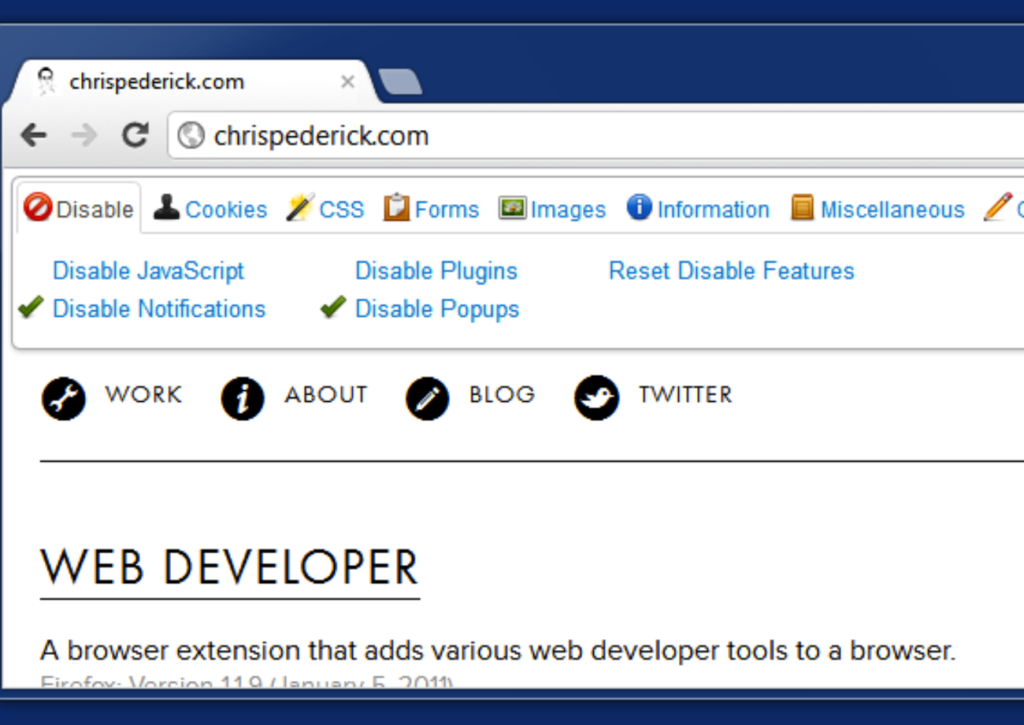Click the About info circle icon
Image resolution: width=1024 pixels, height=725 pixels.
coord(242,398)
